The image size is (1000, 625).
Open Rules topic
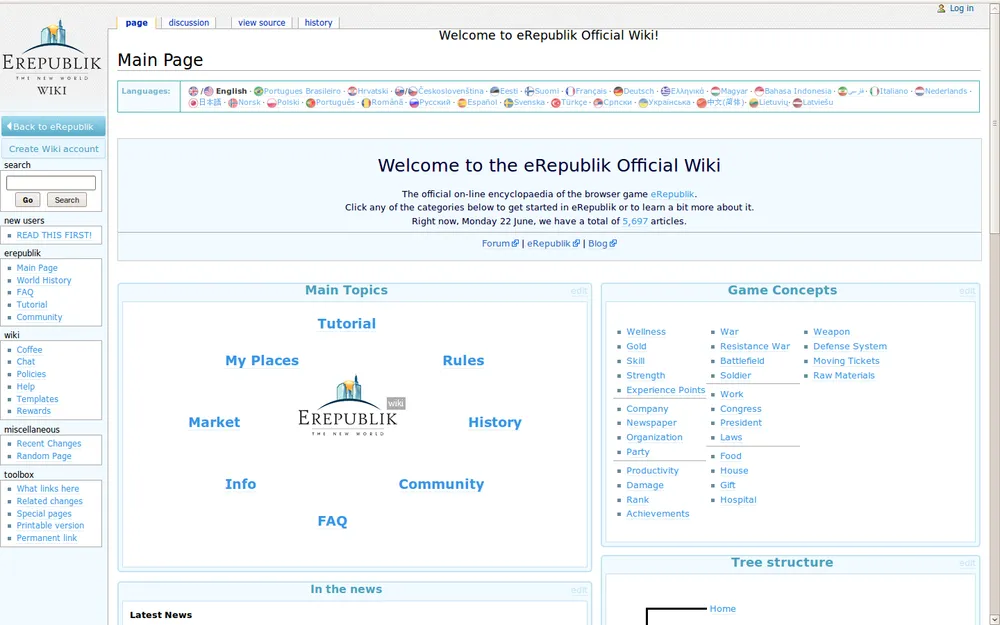(464, 360)
